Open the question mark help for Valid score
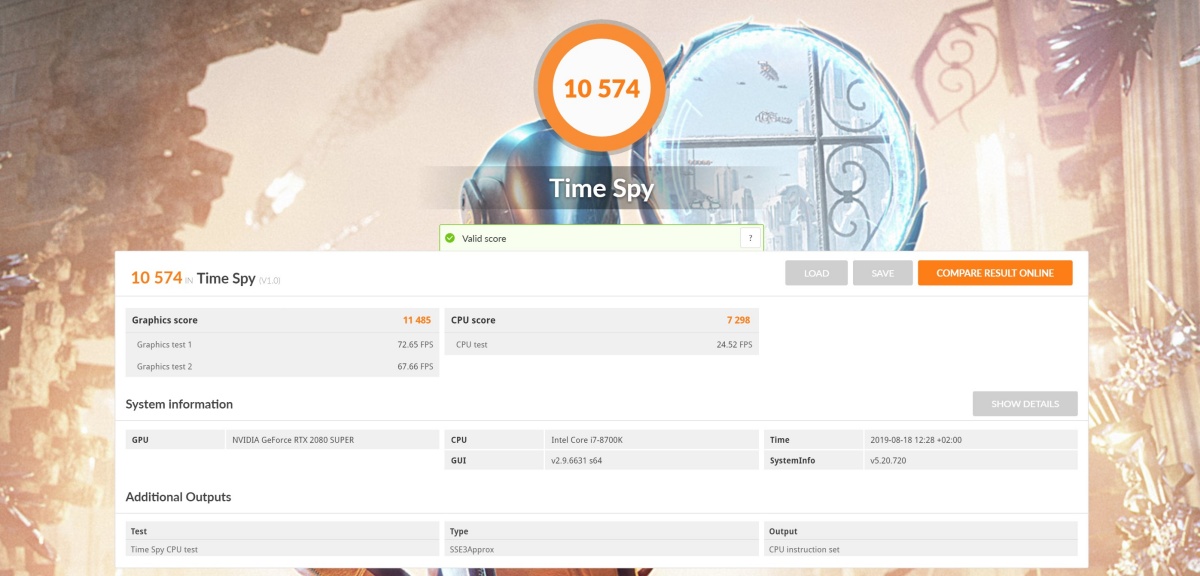 748,238
